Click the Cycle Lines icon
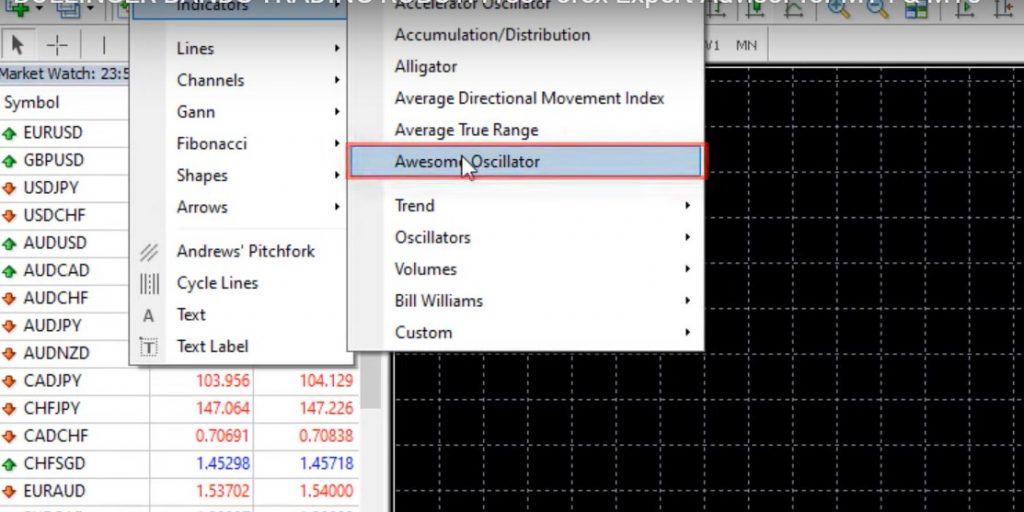The image size is (1024, 512). (149, 284)
